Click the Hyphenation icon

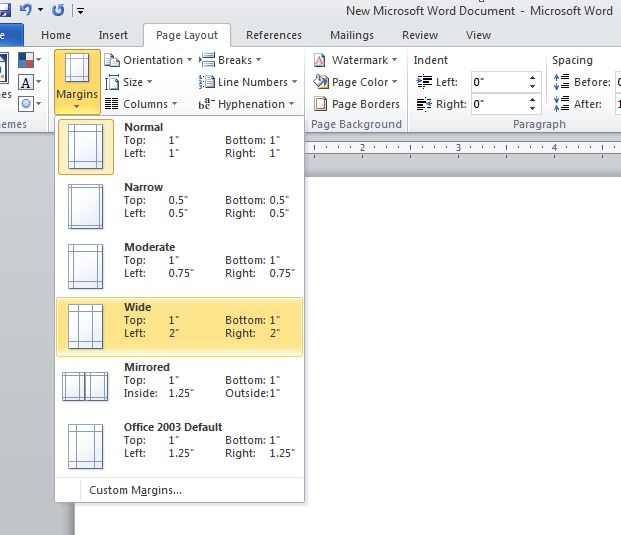click(x=206, y=104)
